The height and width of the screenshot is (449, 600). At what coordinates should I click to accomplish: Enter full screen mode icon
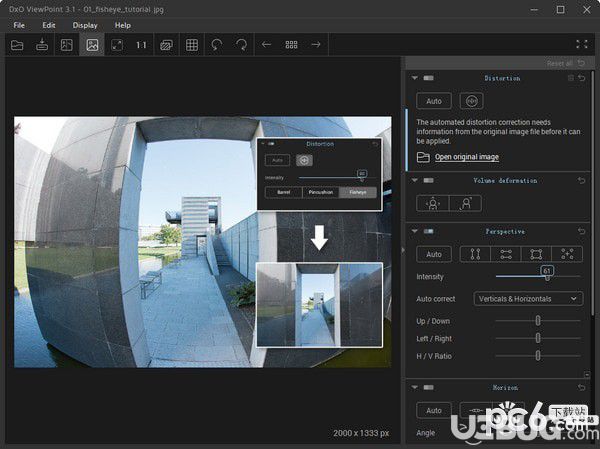click(x=582, y=44)
